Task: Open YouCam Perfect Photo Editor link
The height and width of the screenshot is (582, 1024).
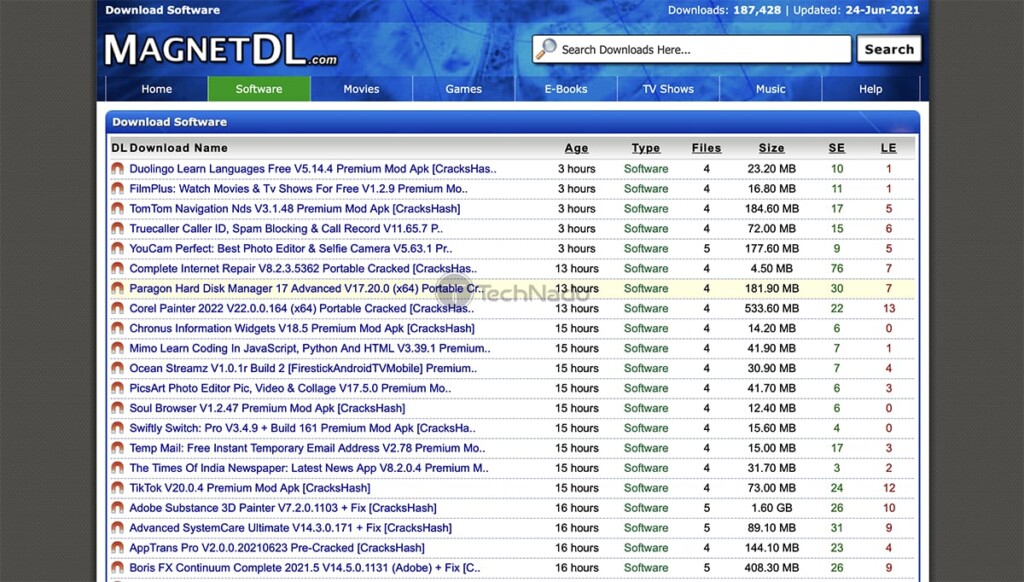Action: tap(291, 248)
